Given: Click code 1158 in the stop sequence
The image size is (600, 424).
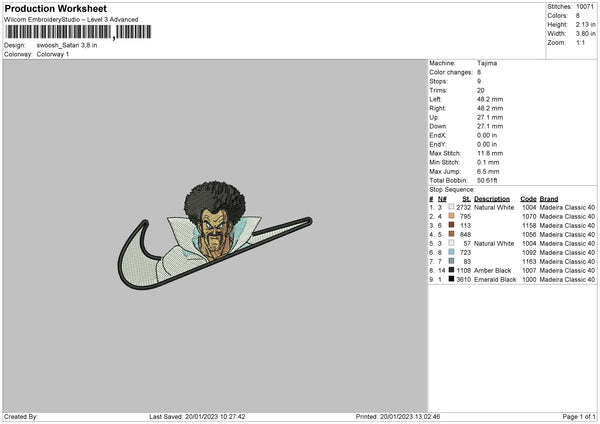Looking at the screenshot, I should click(529, 225).
